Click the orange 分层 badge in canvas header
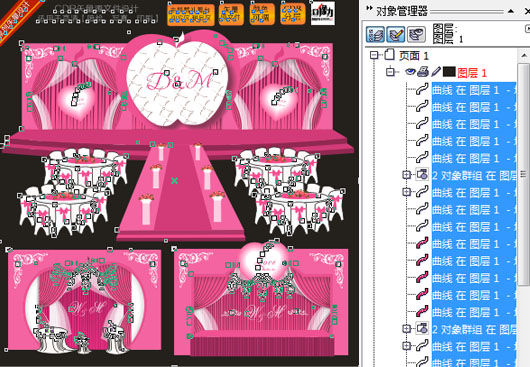 click(x=293, y=14)
